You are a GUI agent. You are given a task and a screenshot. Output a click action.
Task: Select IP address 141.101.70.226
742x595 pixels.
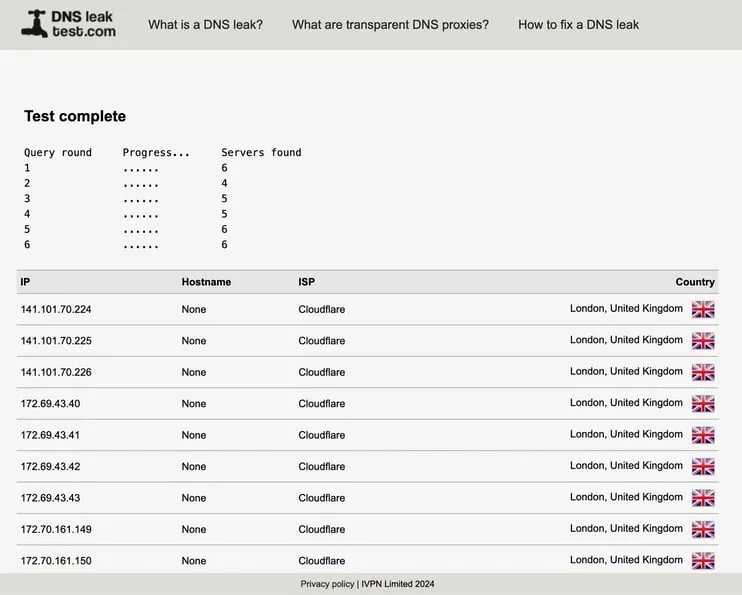point(56,372)
